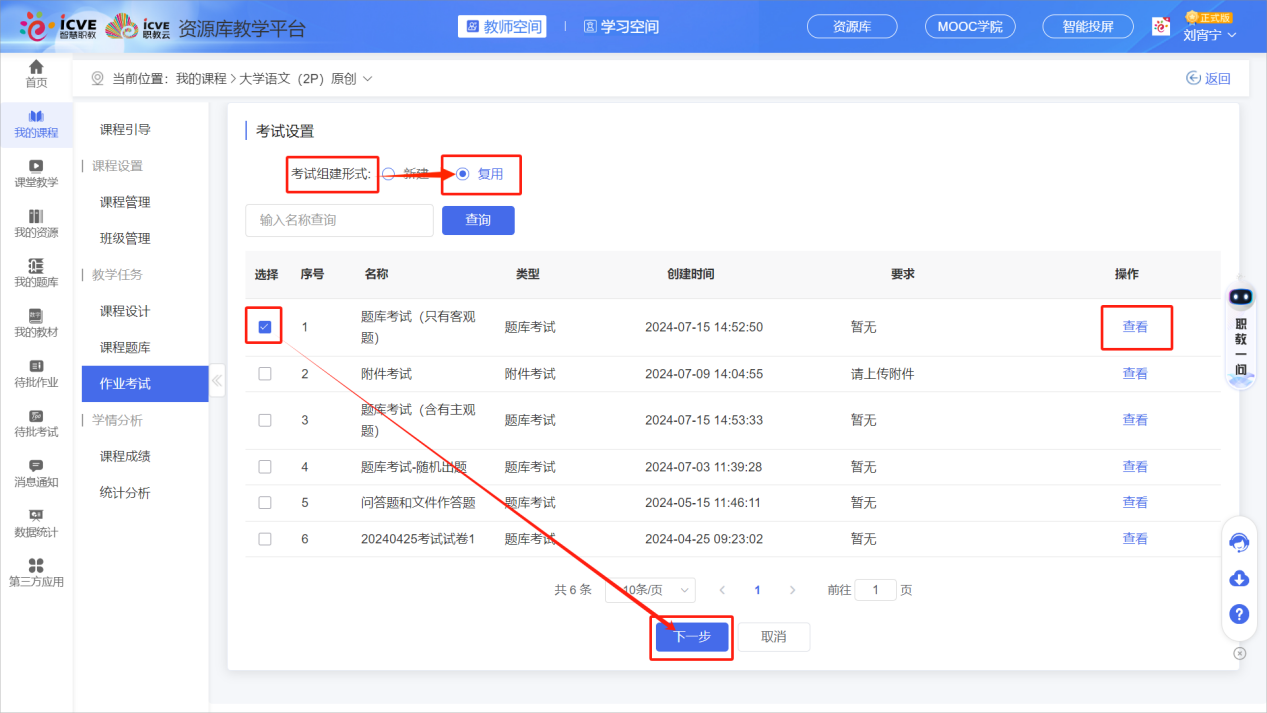The image size is (1267, 713).
Task: Select the 新建 radio button
Action: tap(389, 174)
